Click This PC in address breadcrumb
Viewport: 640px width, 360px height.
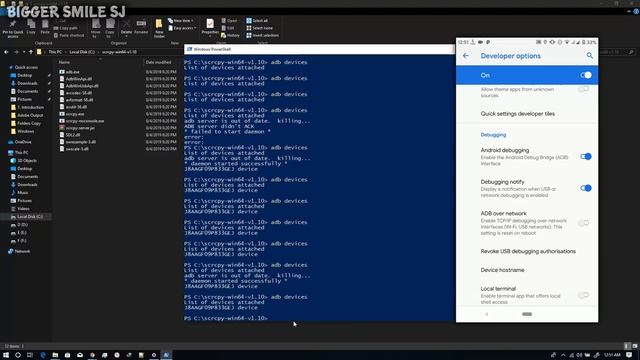tap(55, 52)
